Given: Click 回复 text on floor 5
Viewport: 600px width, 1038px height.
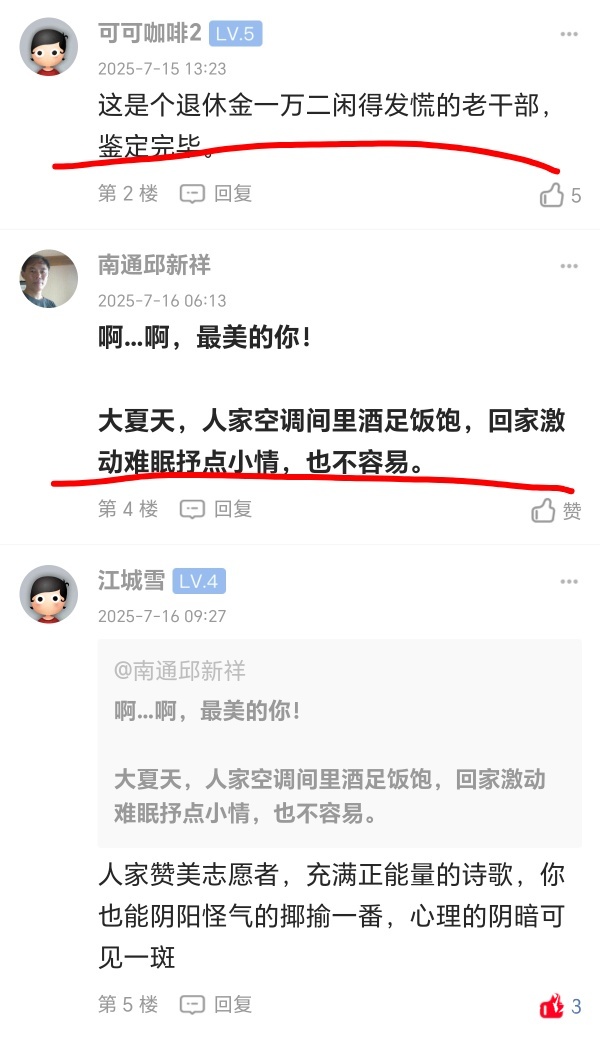Looking at the screenshot, I should (233, 1005).
